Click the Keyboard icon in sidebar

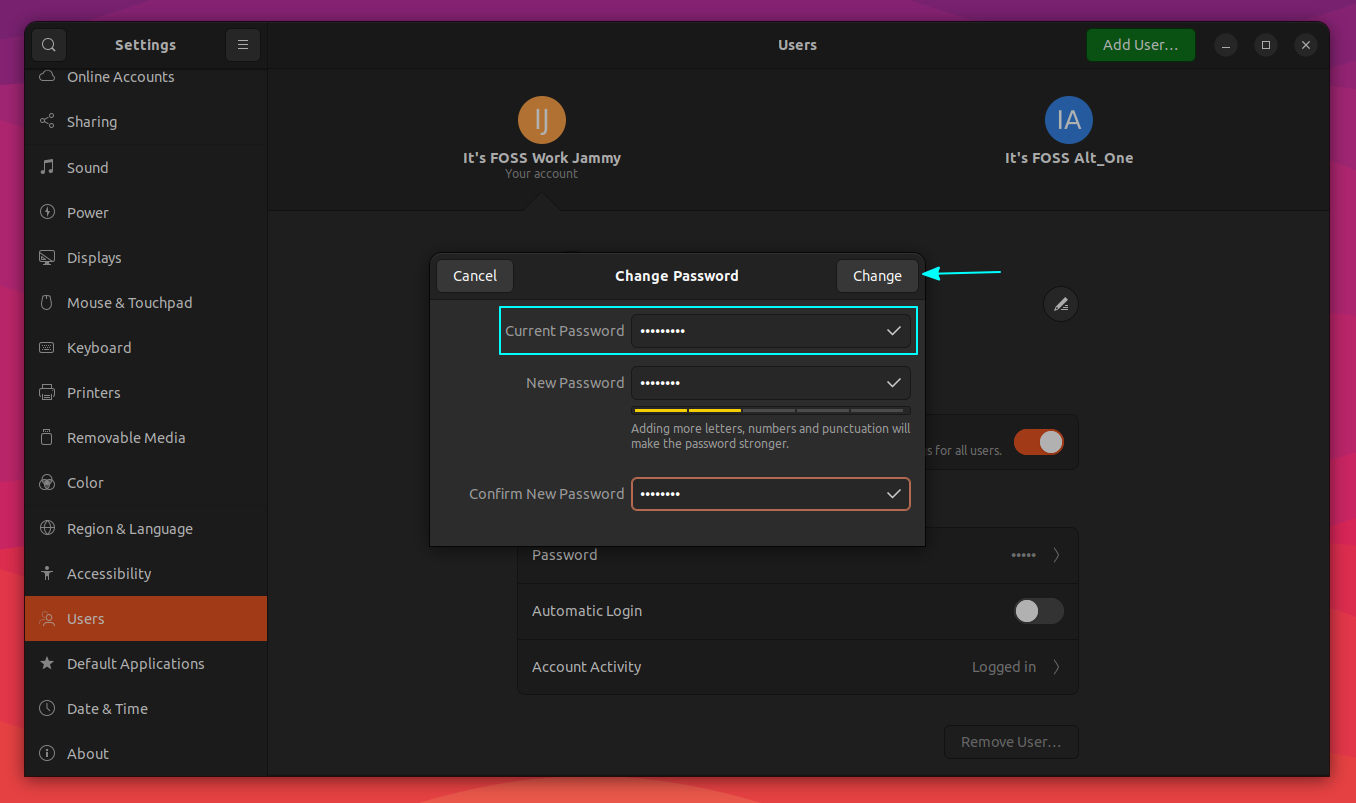pos(47,348)
